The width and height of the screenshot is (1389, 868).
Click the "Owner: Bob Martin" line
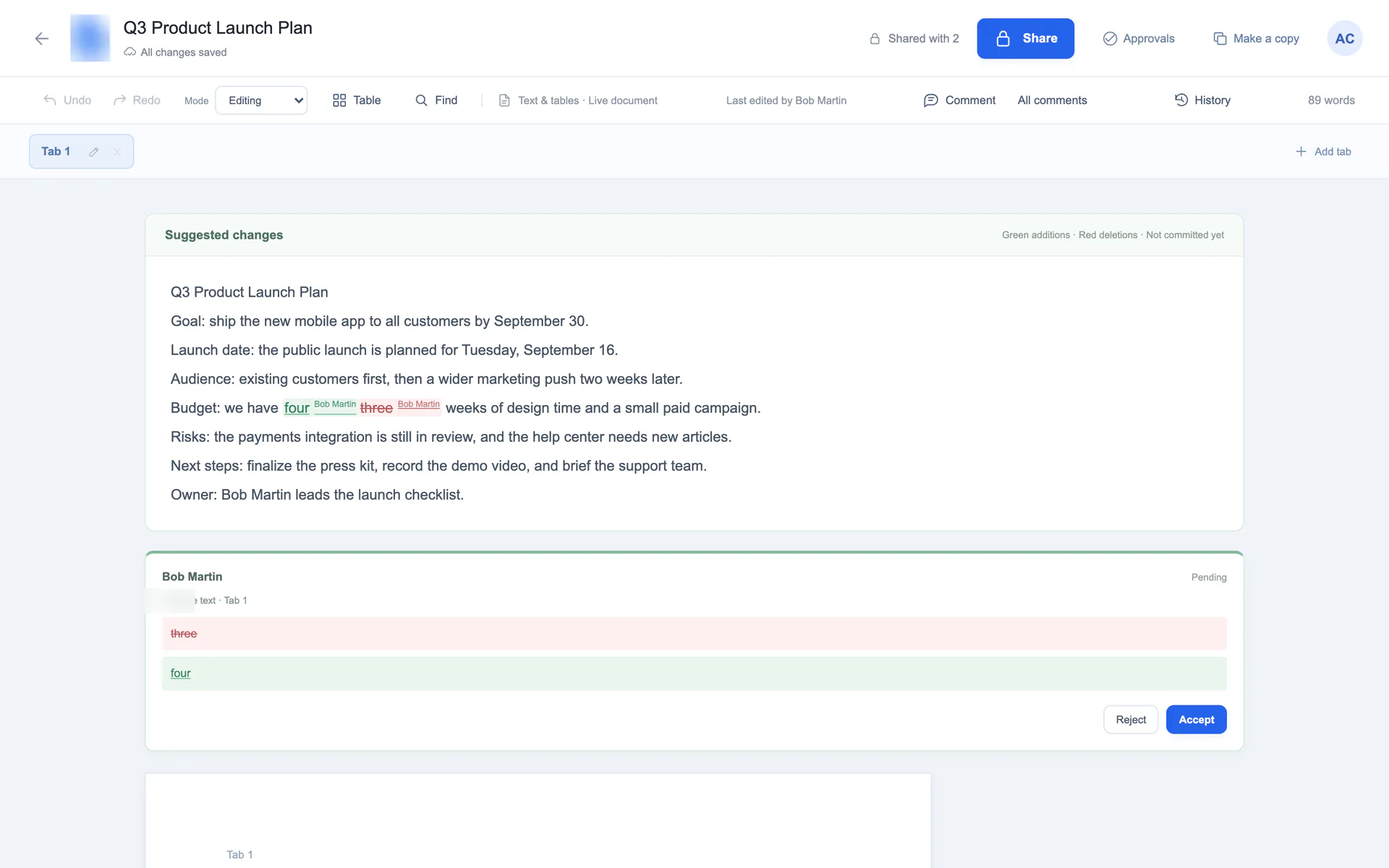pos(317,495)
